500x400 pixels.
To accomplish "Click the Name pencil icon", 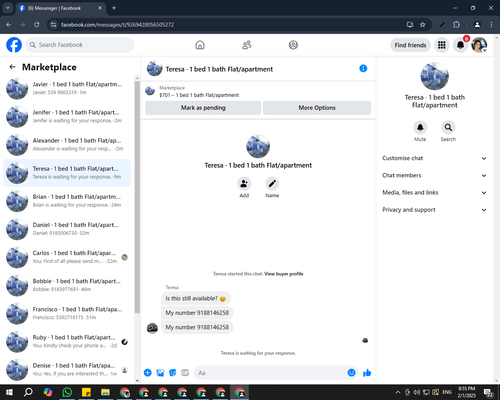I will point(272,184).
